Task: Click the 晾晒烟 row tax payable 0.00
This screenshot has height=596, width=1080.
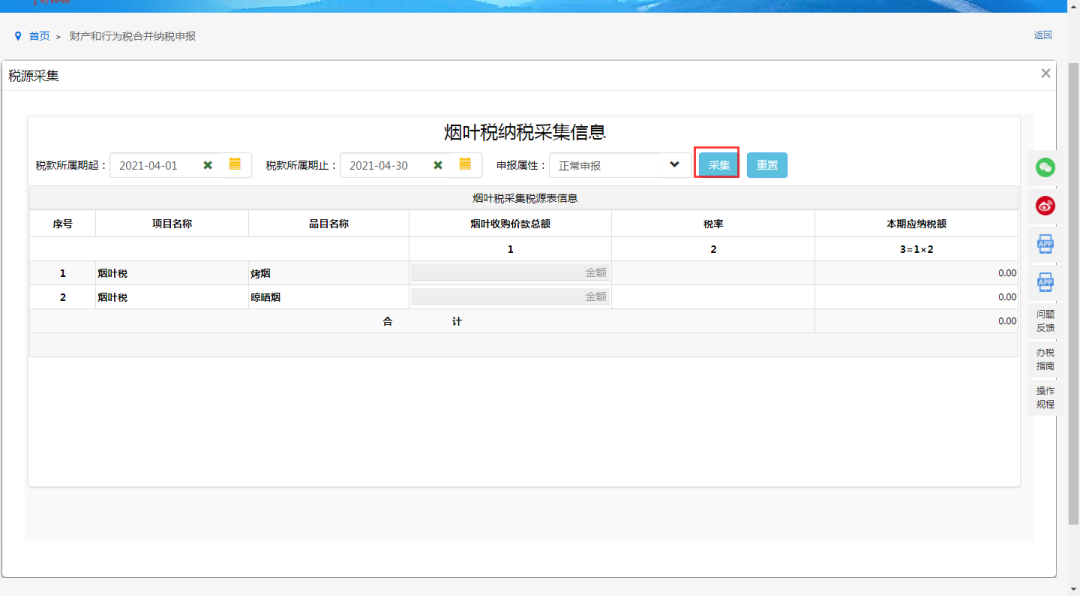Action: 1007,297
